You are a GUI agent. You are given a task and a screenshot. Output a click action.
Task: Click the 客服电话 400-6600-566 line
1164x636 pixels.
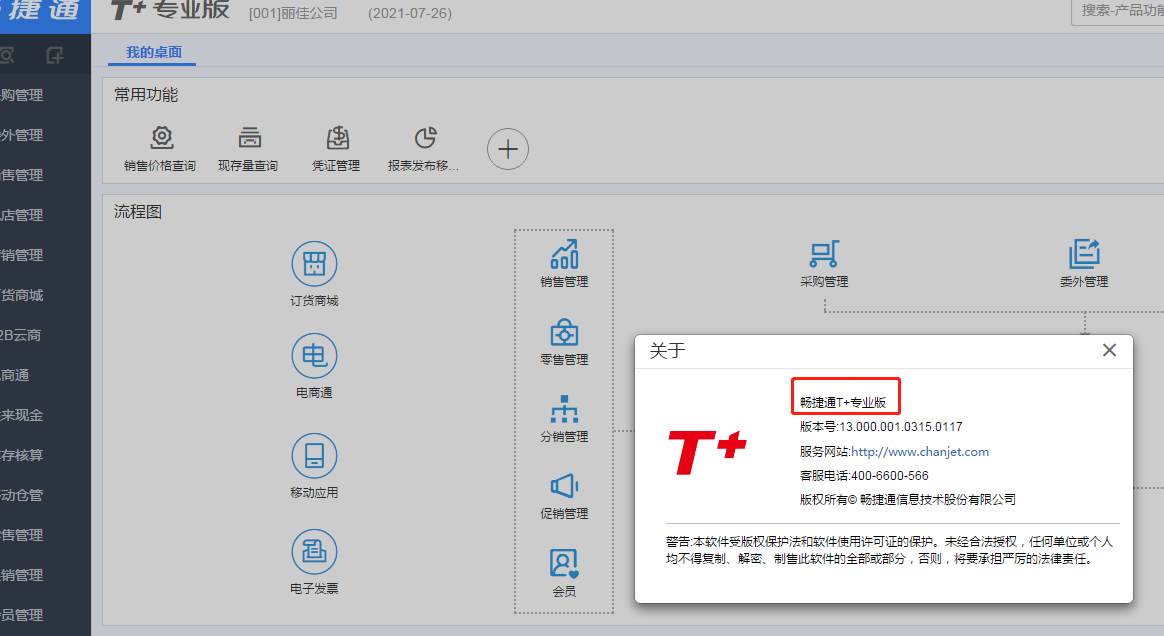click(x=864, y=476)
